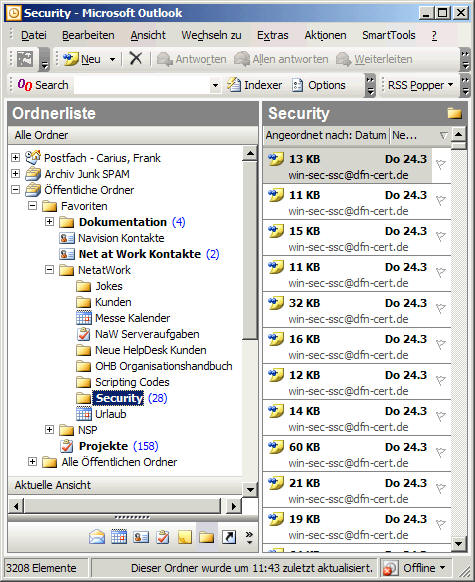Click the Mail icon in the navigation bar

pyautogui.click(x=97, y=537)
